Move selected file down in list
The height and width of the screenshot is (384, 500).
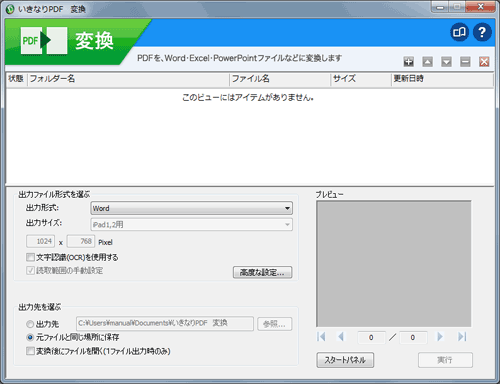[x=446, y=62]
